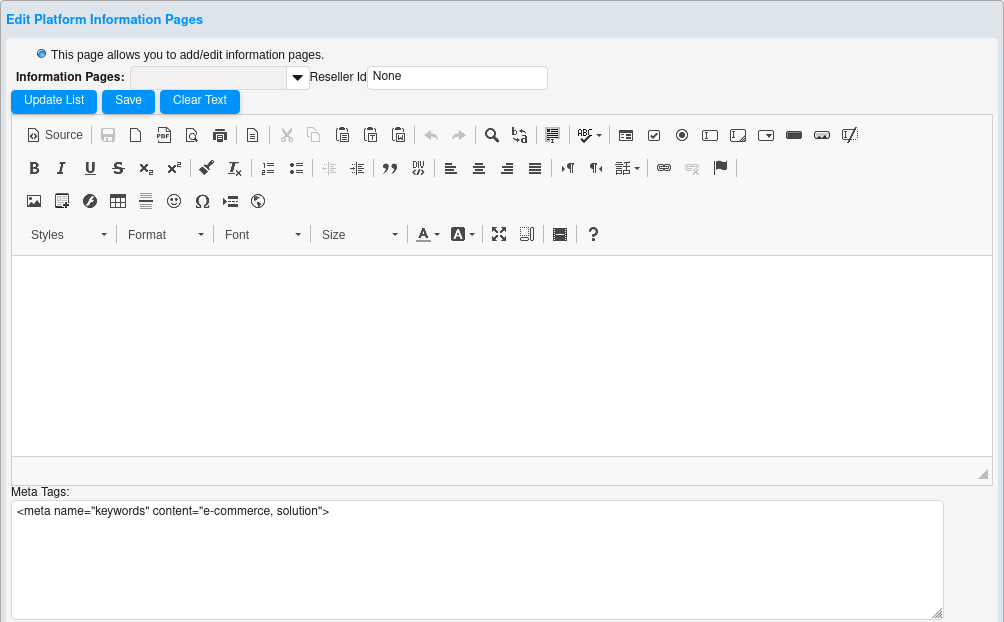Image resolution: width=1004 pixels, height=622 pixels.
Task: Open the Text Color picker
Action: [x=425, y=234]
